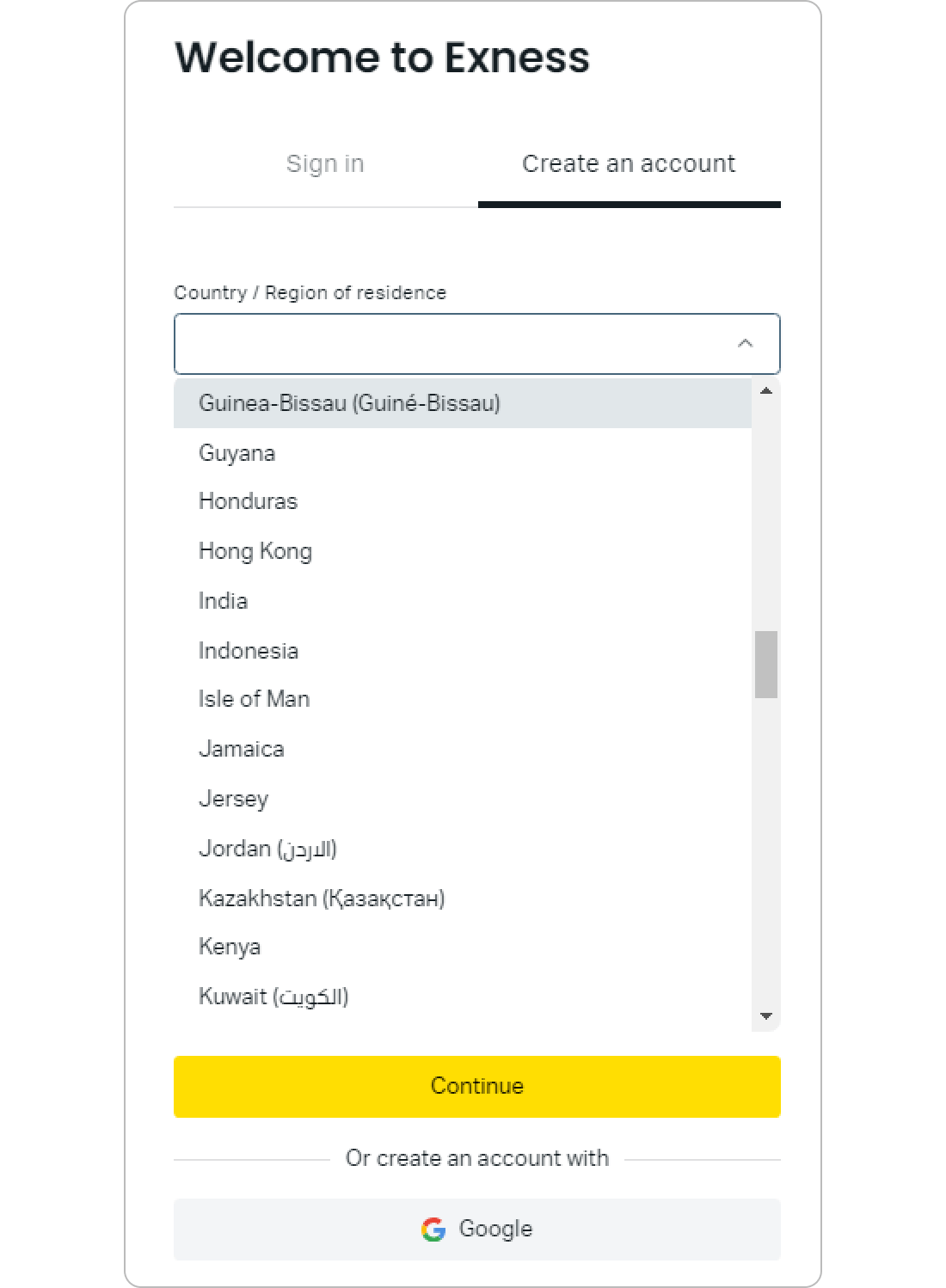Select the Create an account tab
The image size is (946, 1288).
click(629, 164)
